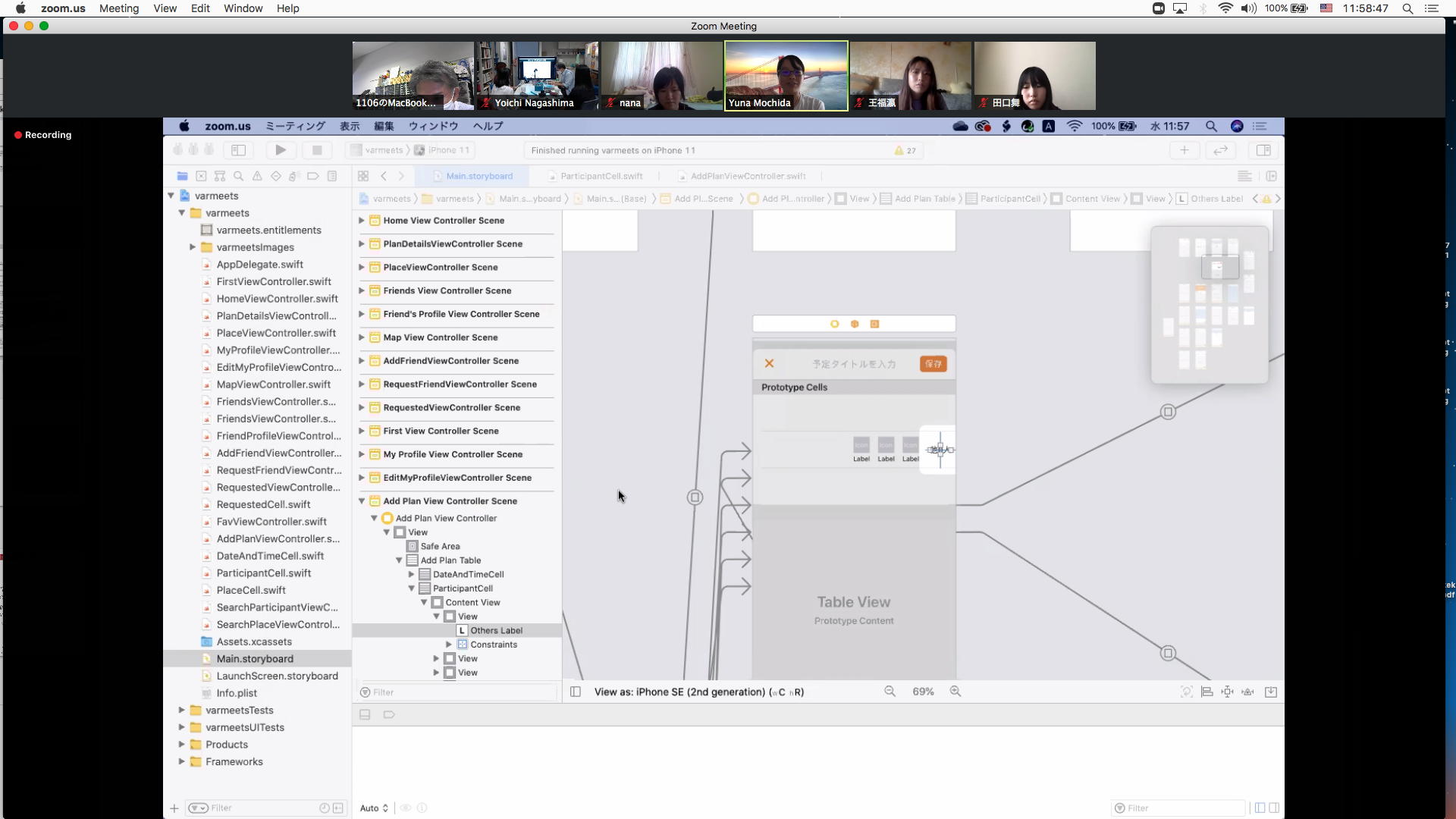1456x819 pixels.
Task: Click the canvas zoom in icon
Action: [x=955, y=692]
